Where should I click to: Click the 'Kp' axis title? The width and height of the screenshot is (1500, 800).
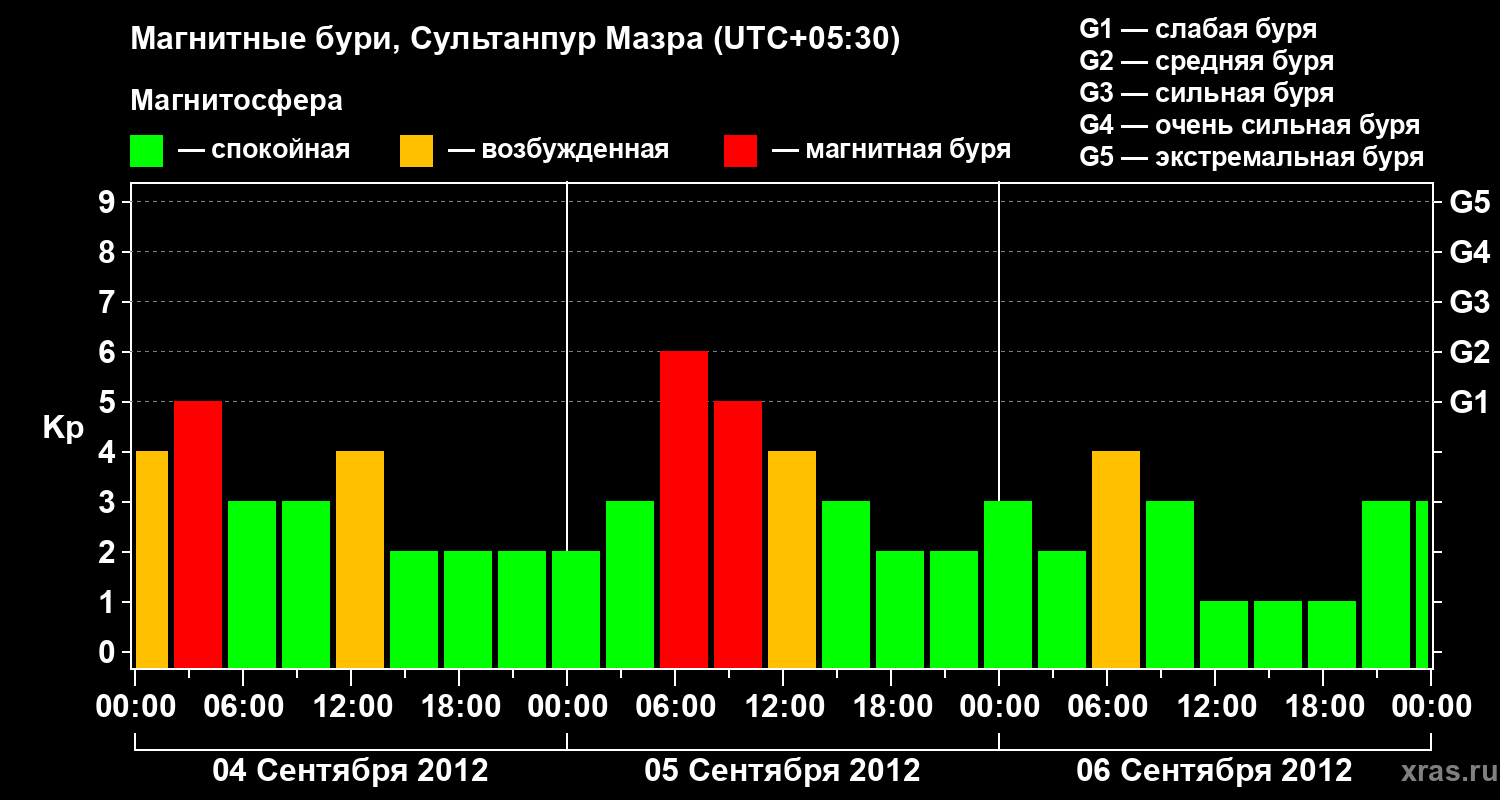click(x=63, y=429)
